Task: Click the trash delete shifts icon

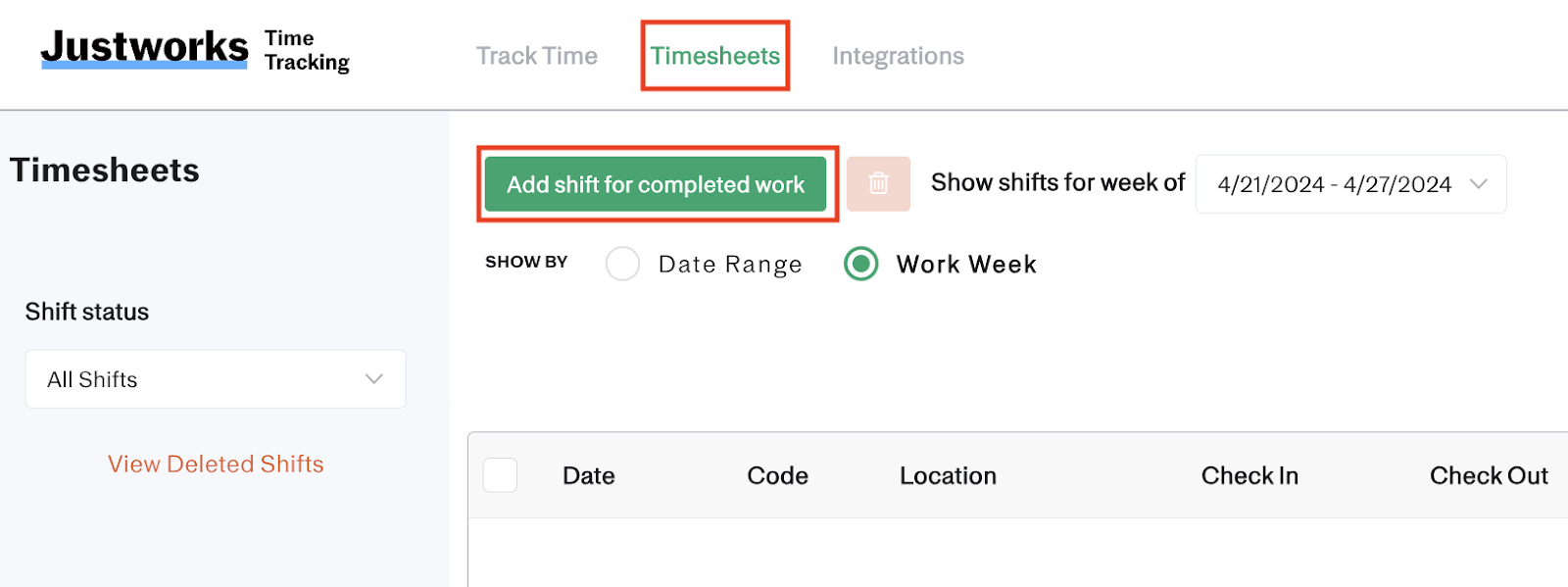Action: coord(878,183)
